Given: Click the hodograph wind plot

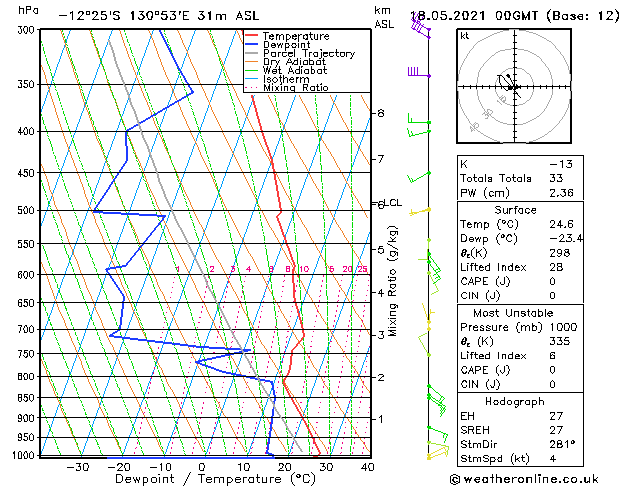Looking at the screenshot, I should pyautogui.click(x=514, y=86).
